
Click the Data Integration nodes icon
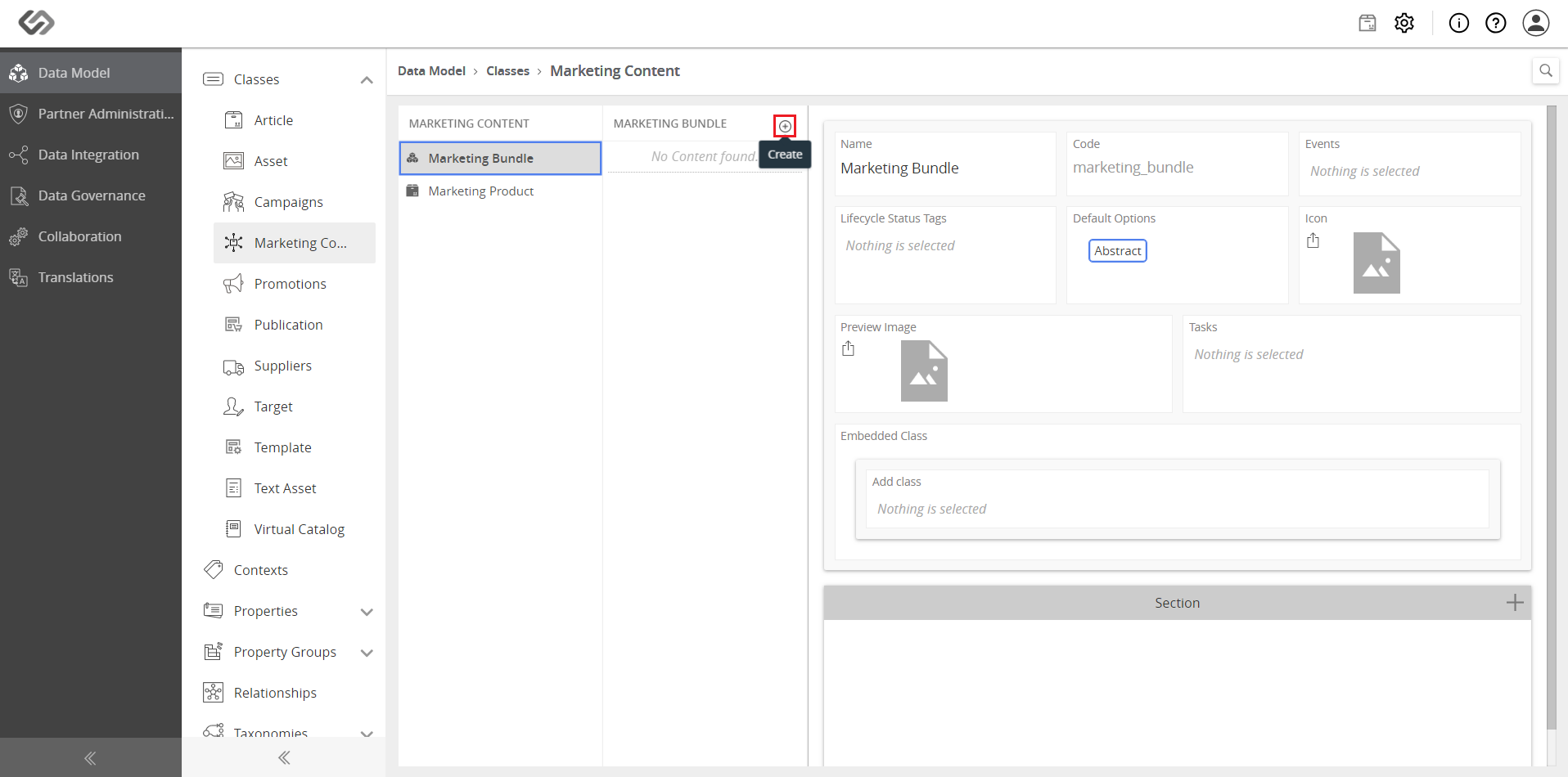pos(19,155)
